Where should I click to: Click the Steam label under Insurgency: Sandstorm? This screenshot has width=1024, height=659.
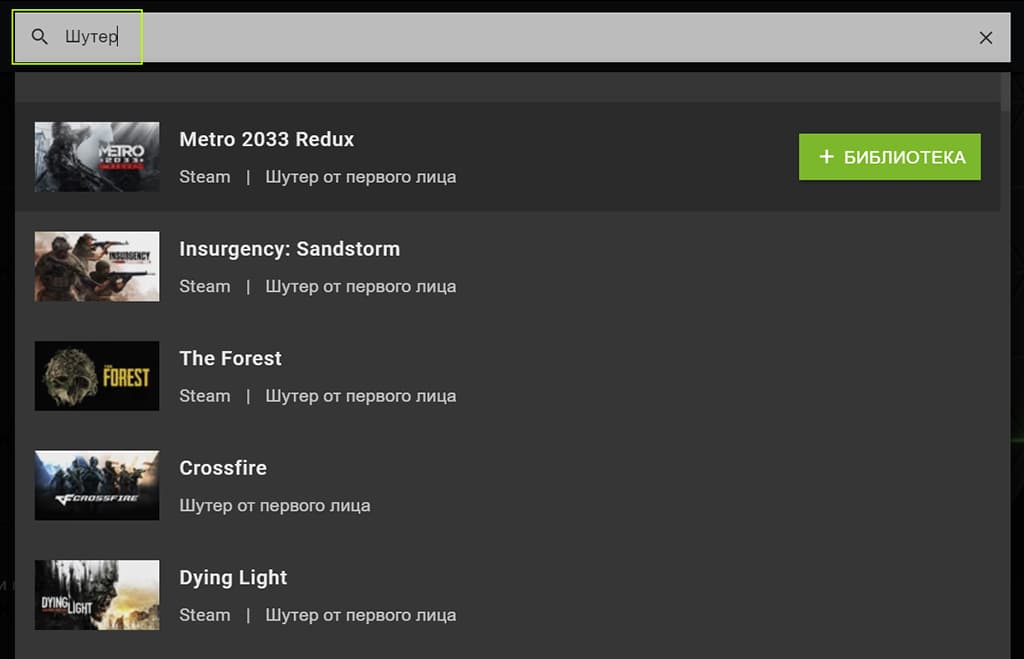(x=204, y=287)
